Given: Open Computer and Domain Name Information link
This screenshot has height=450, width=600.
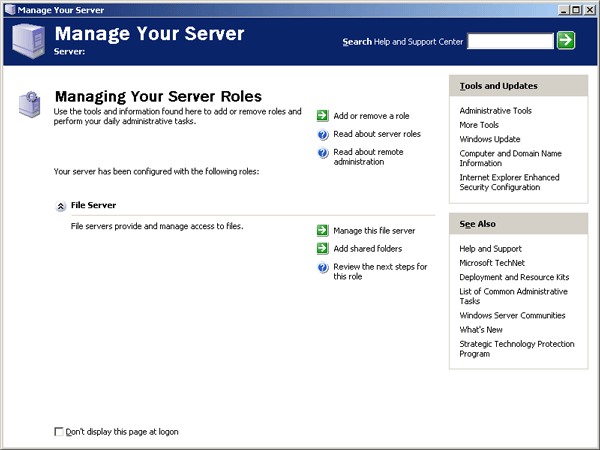Looking at the screenshot, I should pos(510,158).
